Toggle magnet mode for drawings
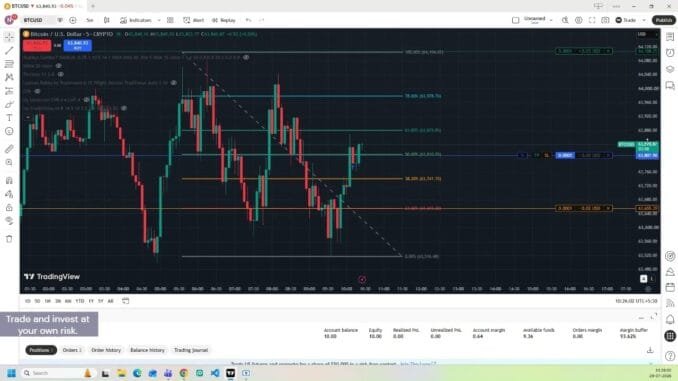 9,180
